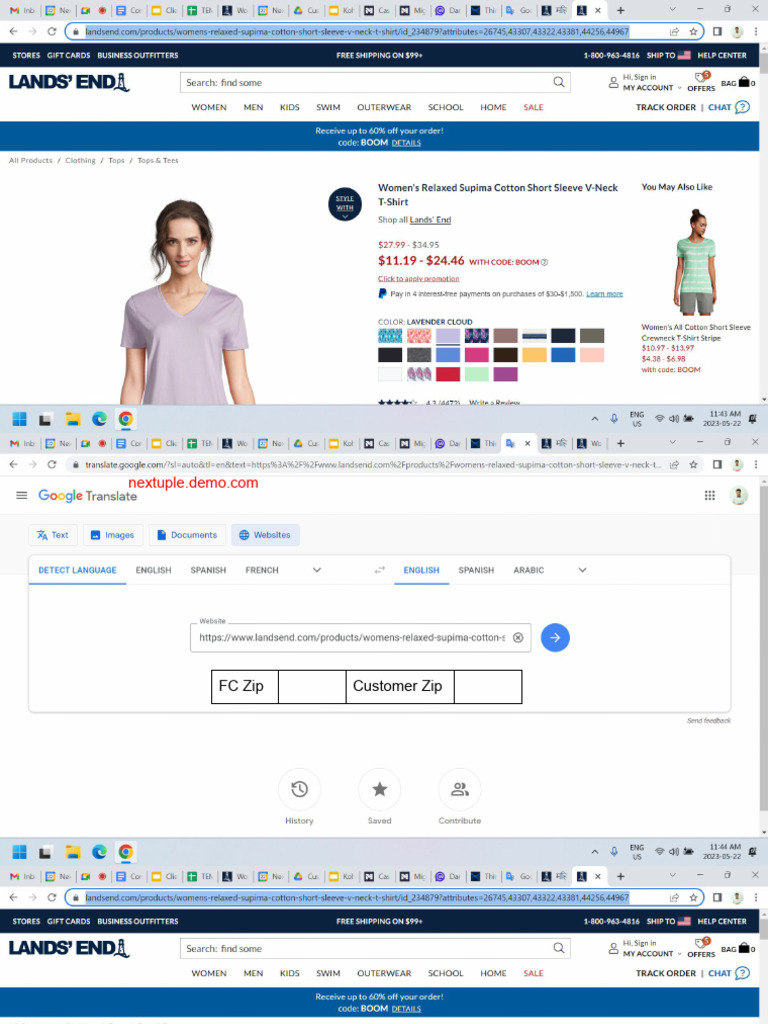Share the translate.google.com page via address bar icon
The height and width of the screenshot is (1024, 768).
(675, 464)
